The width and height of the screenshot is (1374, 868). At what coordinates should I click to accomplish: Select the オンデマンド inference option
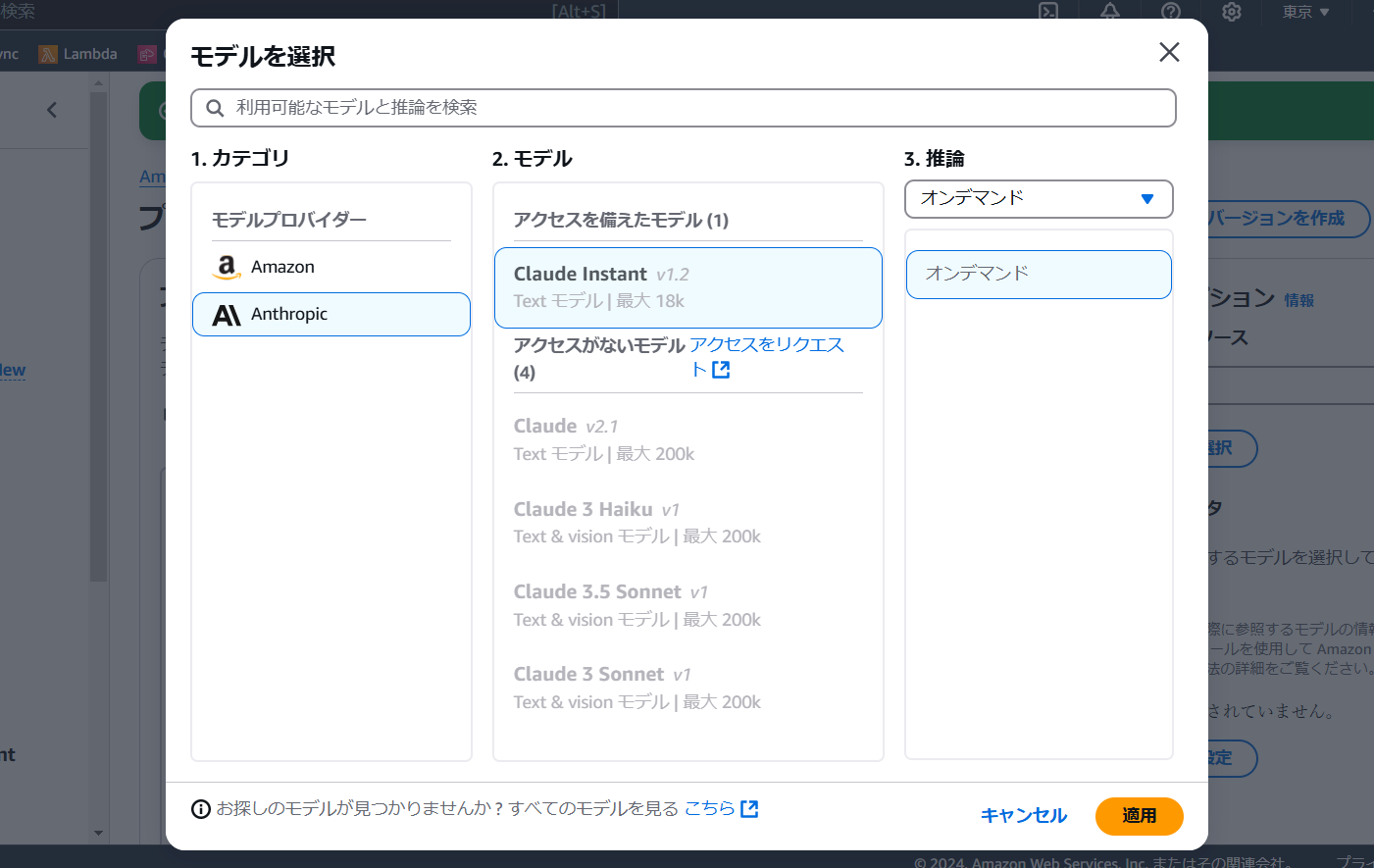(1039, 275)
